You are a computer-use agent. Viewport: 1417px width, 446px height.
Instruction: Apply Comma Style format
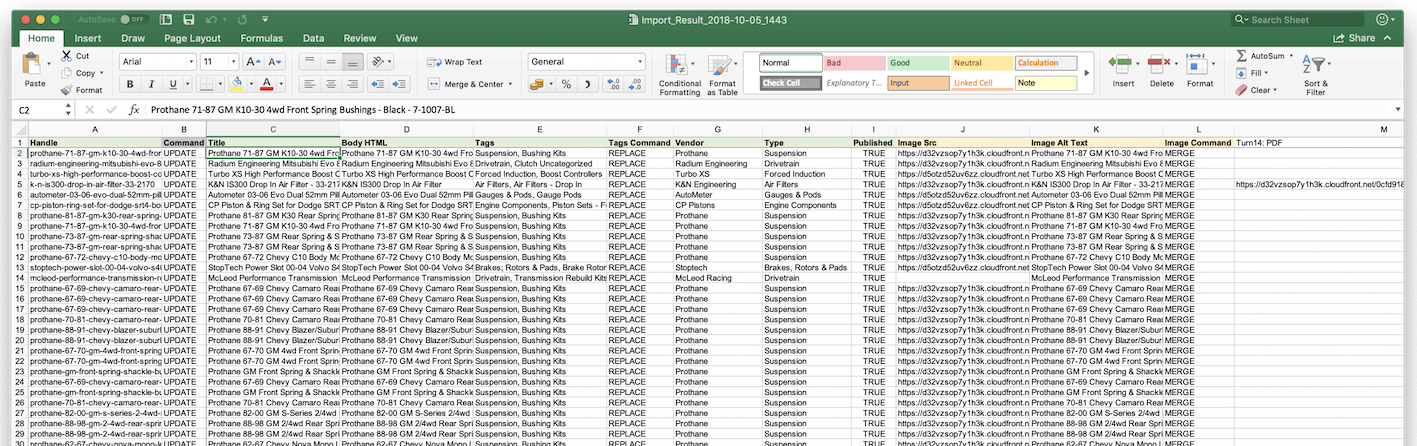coord(586,84)
